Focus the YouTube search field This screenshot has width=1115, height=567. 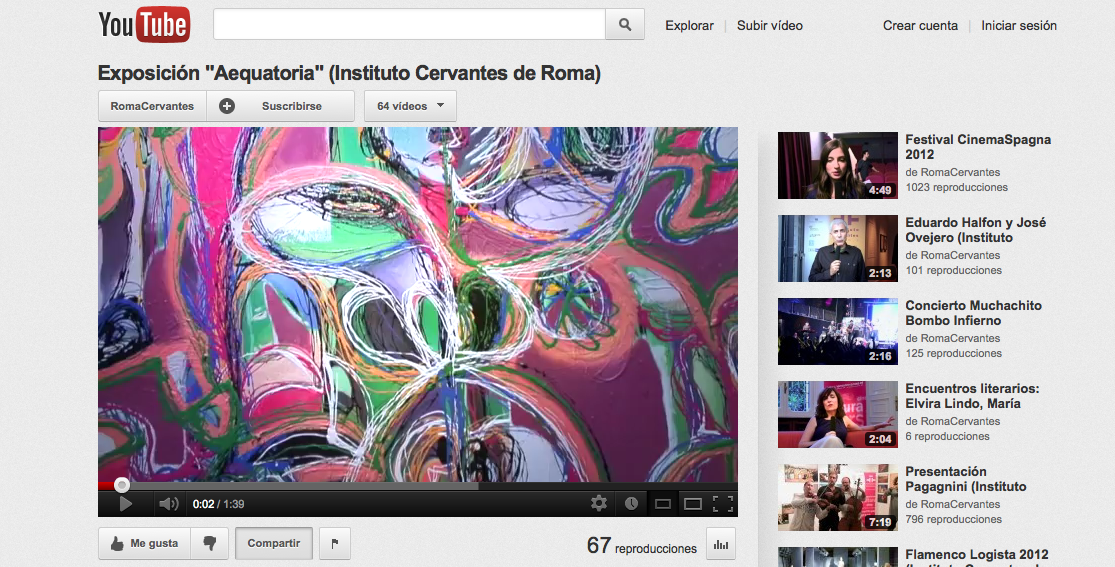coord(410,25)
